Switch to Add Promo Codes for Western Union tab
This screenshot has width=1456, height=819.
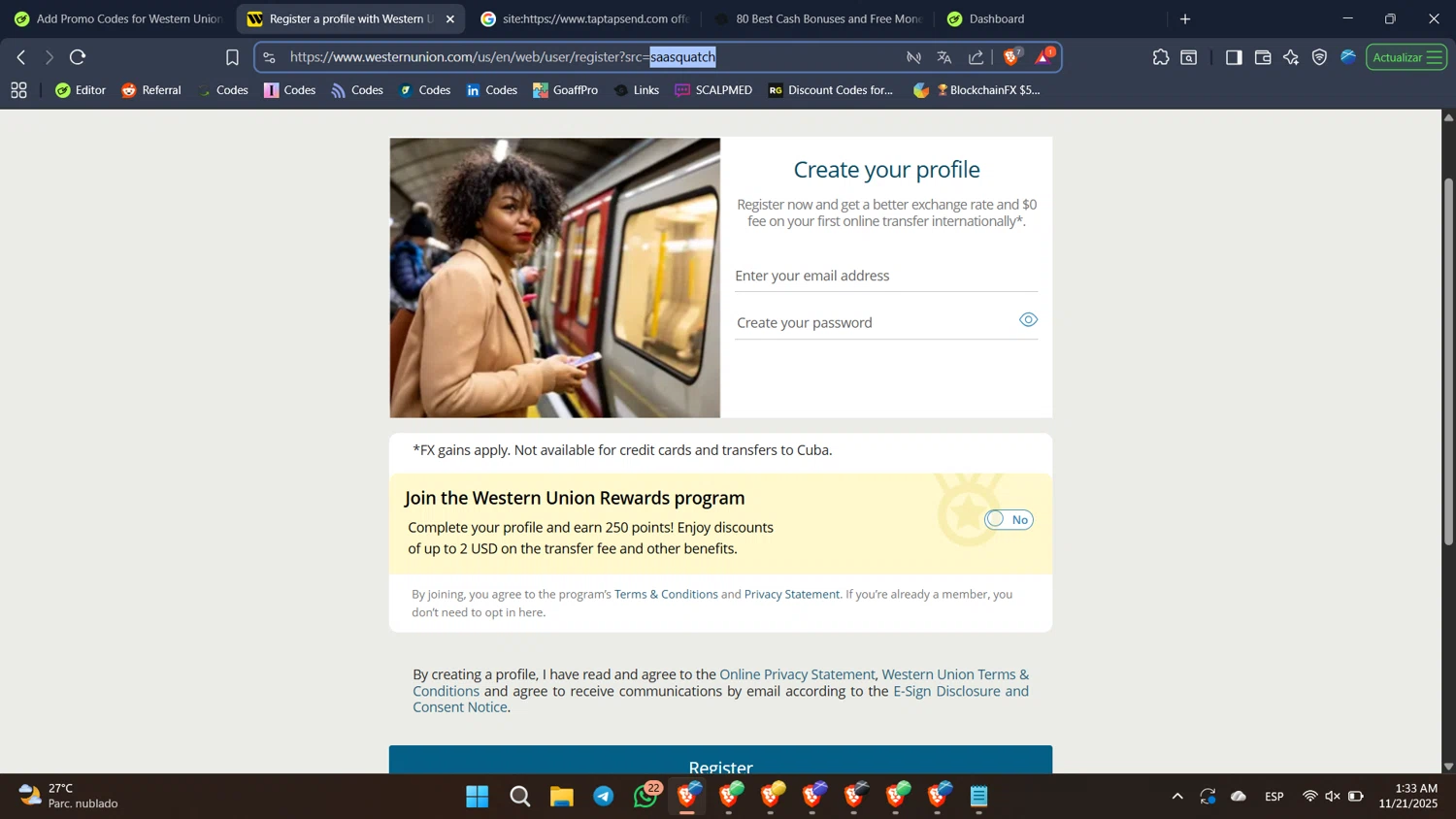(x=116, y=18)
